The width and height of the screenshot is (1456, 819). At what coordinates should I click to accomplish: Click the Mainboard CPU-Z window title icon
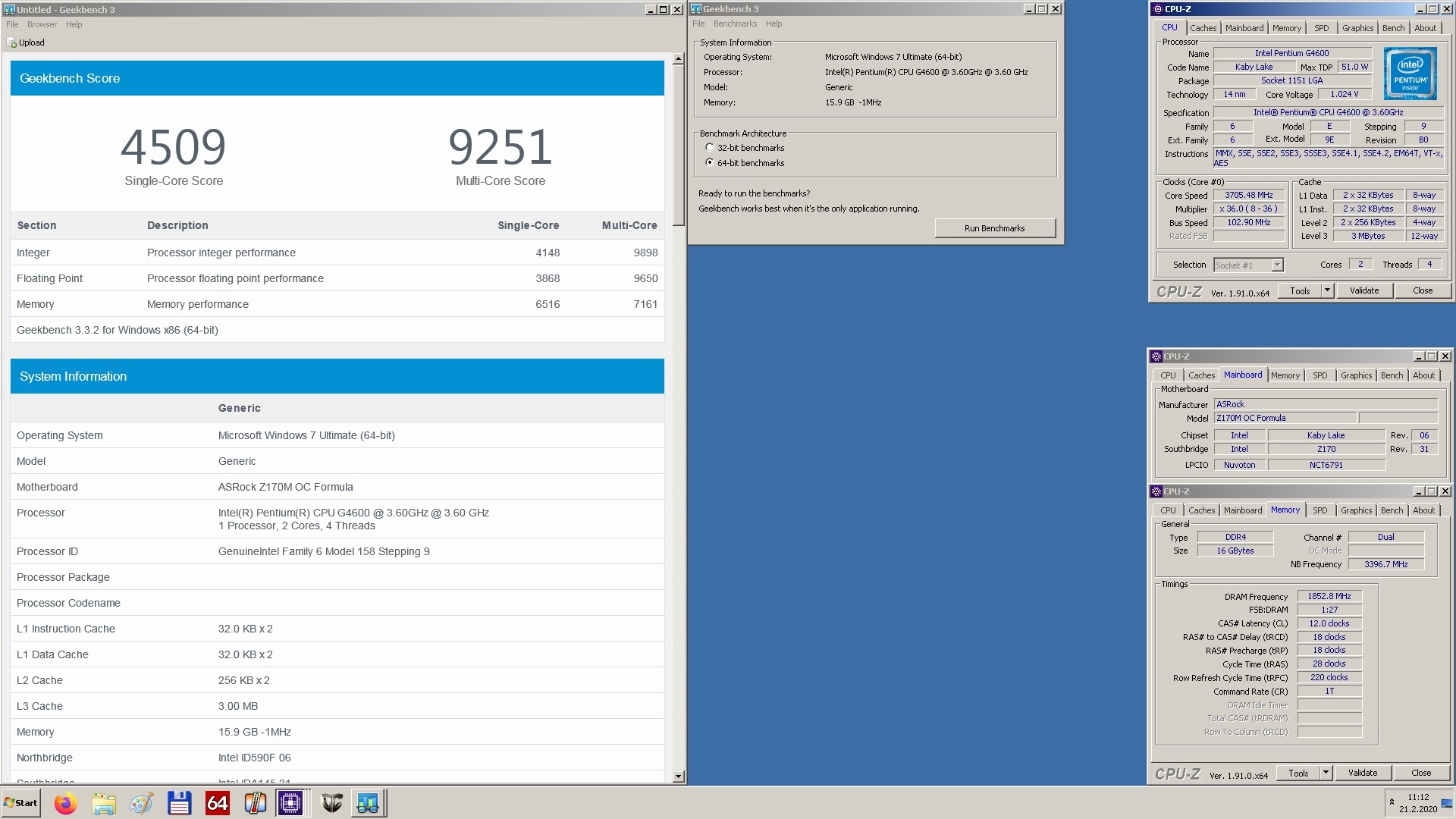click(x=1156, y=356)
